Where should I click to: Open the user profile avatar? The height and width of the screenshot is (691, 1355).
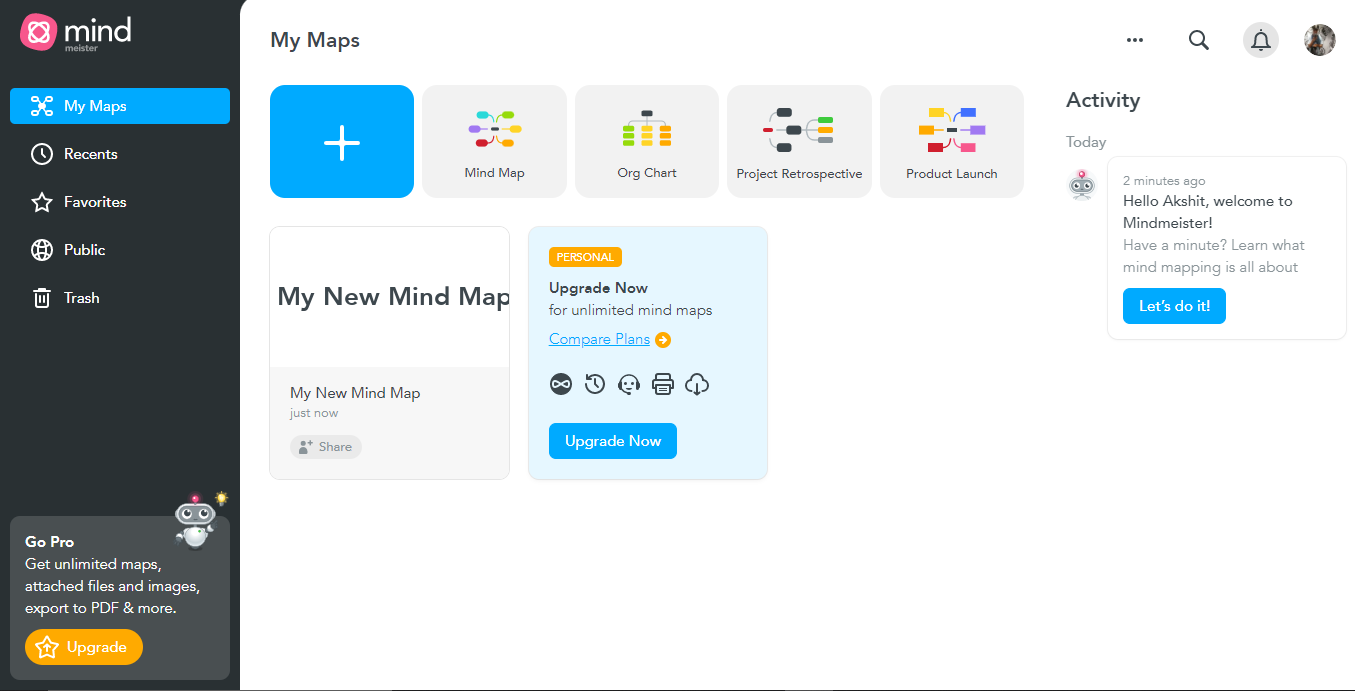click(1320, 40)
